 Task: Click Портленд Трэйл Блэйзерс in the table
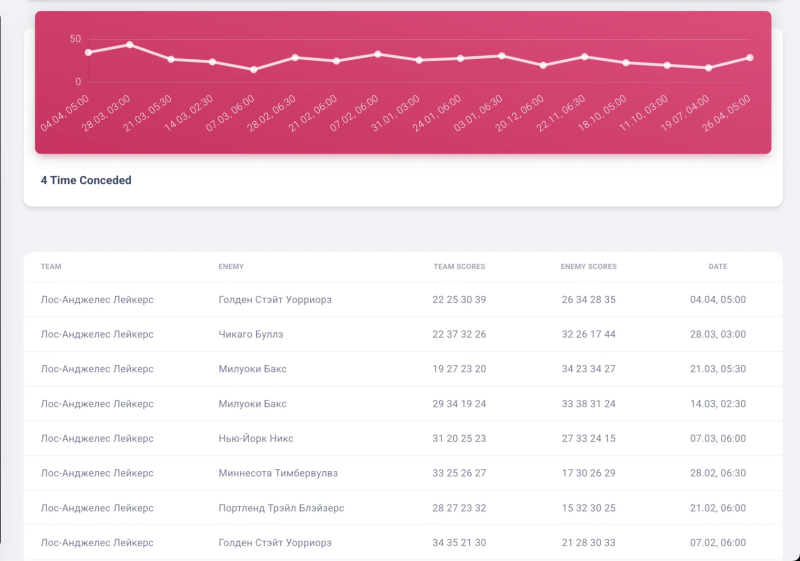coord(281,508)
